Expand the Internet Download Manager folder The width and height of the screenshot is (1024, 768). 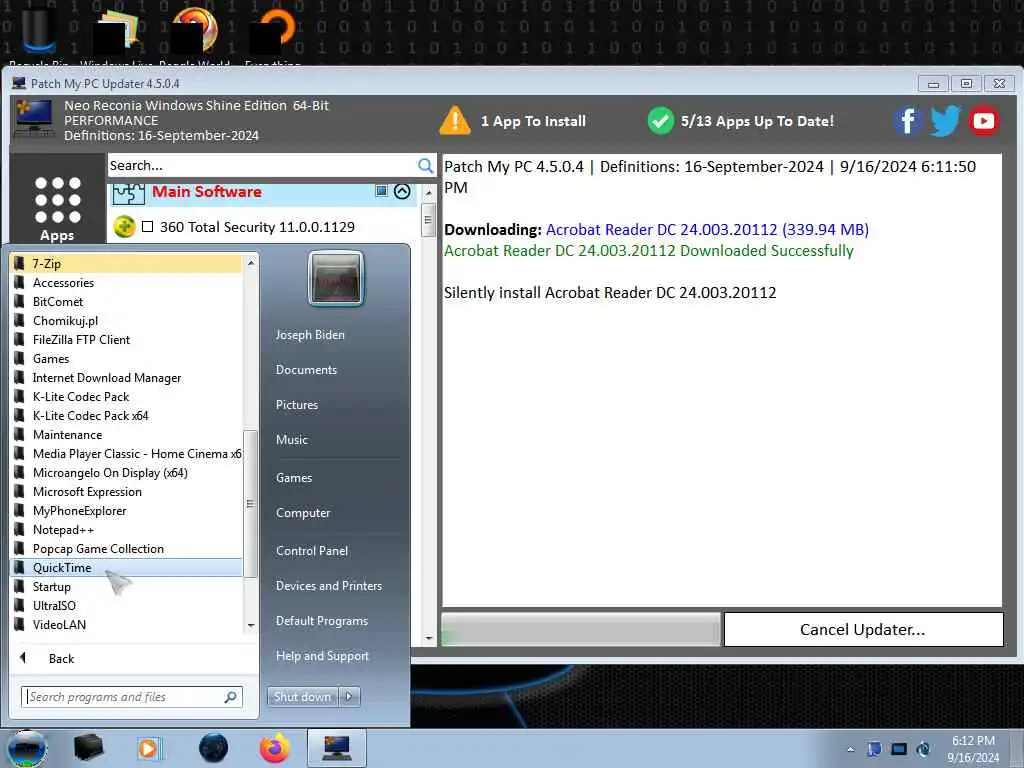tap(126, 377)
